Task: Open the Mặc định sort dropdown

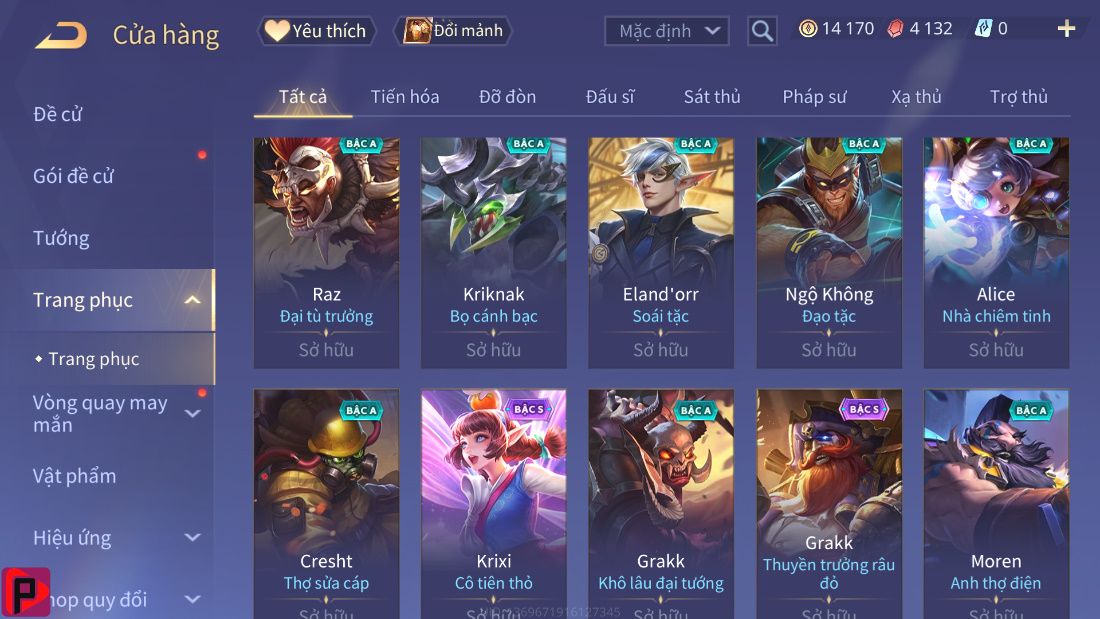Action: coord(666,31)
